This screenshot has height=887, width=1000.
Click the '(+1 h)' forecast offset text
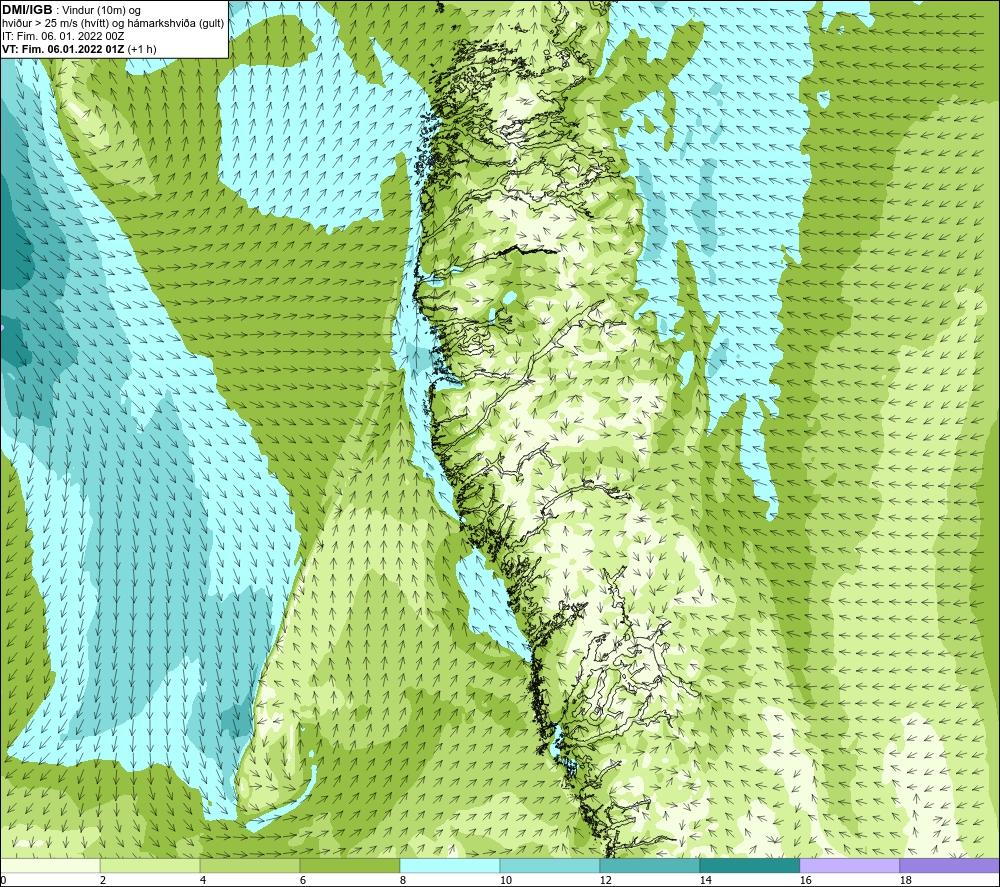coord(142,49)
